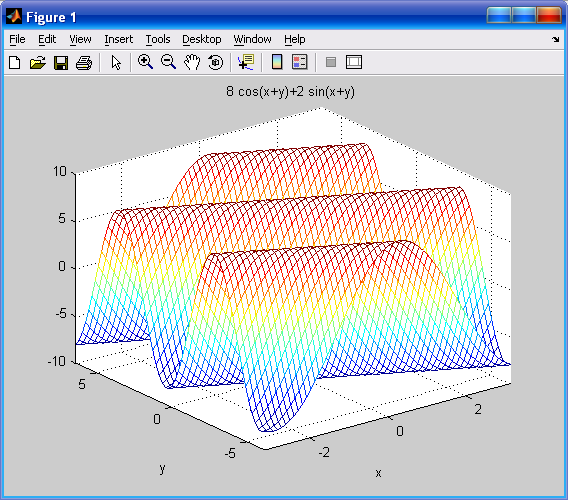Select the plot title 8 cos(x+y)+2 sin(x+y)
The image size is (568, 500).
(x=290, y=91)
